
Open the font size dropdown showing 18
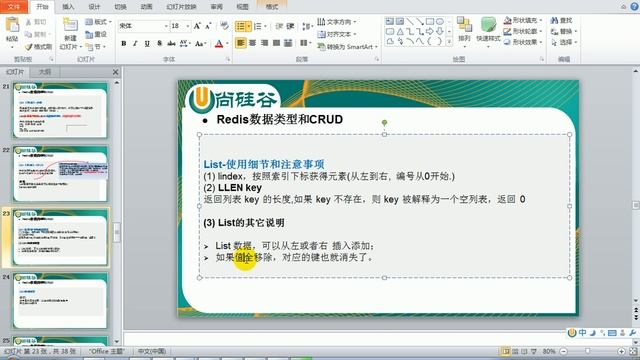pyautogui.click(x=188, y=26)
